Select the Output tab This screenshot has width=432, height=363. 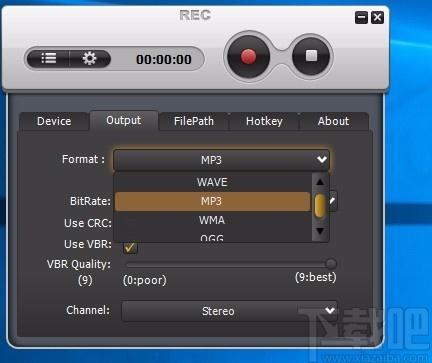tap(124, 120)
